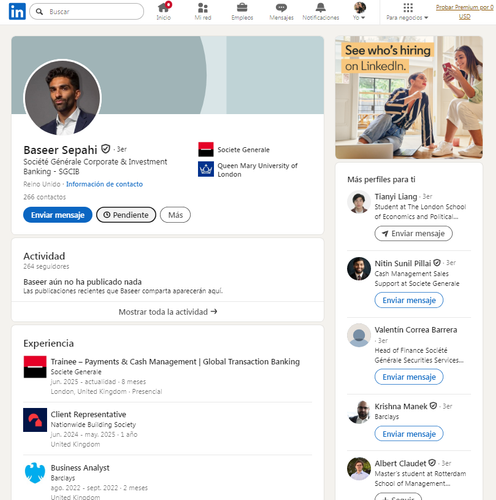Click 266 contactos text
Screen dimensions: 496x500
(45, 197)
